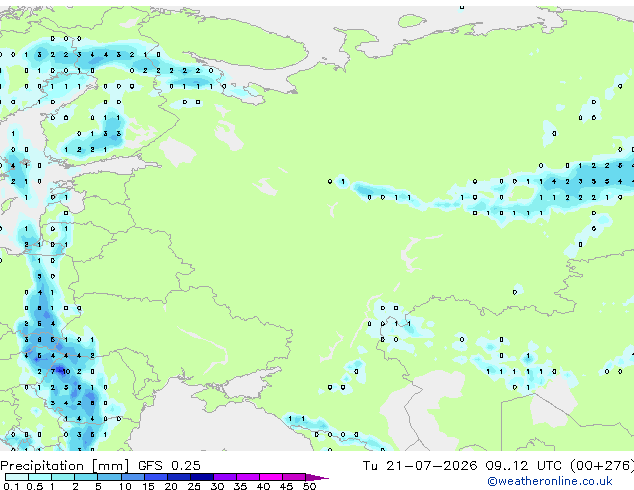Pick the 10–15 mm legend color swatch

132,477
